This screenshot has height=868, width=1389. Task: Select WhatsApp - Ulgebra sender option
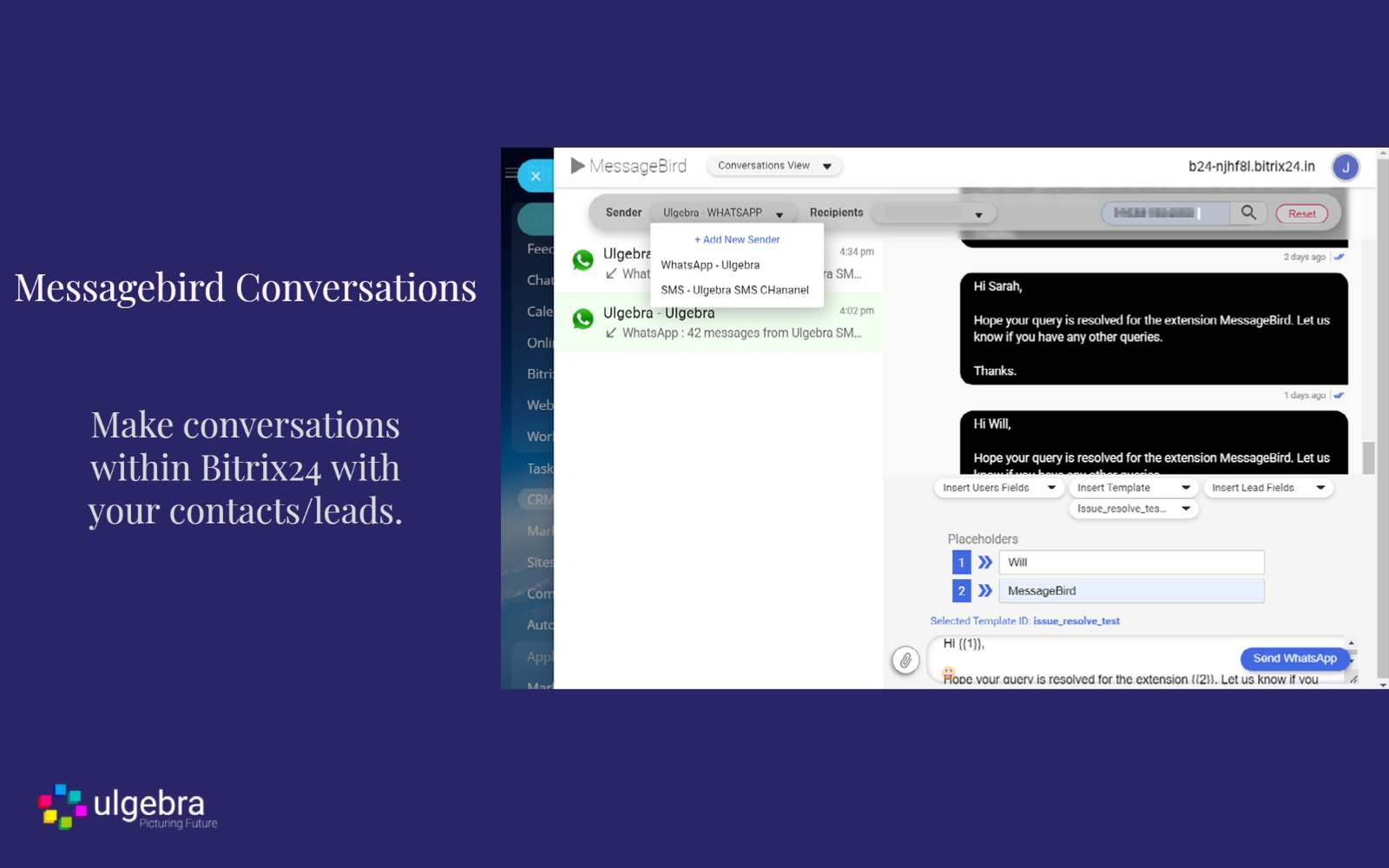[x=710, y=266]
